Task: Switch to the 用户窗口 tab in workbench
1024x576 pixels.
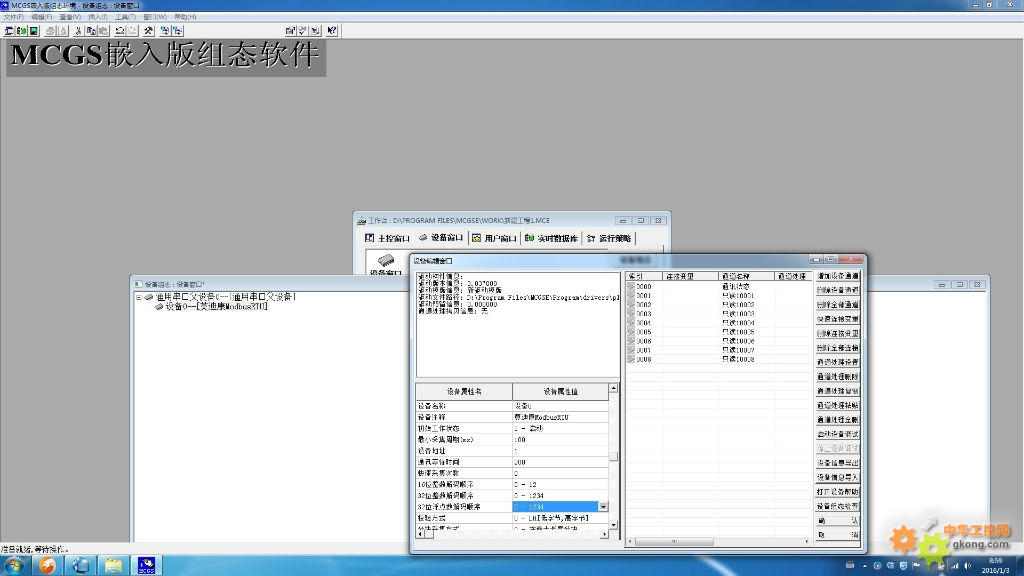Action: (x=494, y=238)
